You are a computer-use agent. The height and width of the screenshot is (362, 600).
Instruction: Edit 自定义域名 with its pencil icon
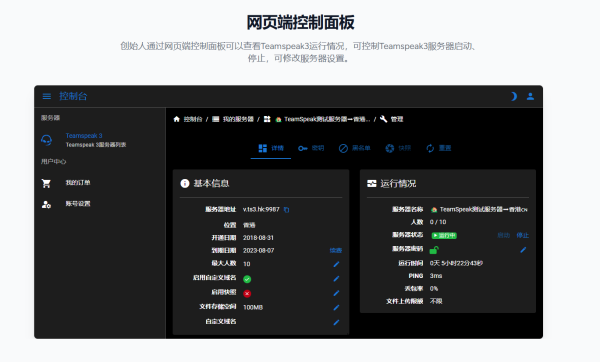point(336,322)
